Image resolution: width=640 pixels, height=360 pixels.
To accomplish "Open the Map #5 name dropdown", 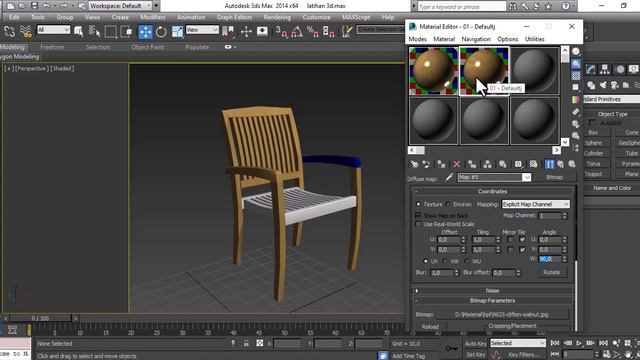I will [527, 177].
